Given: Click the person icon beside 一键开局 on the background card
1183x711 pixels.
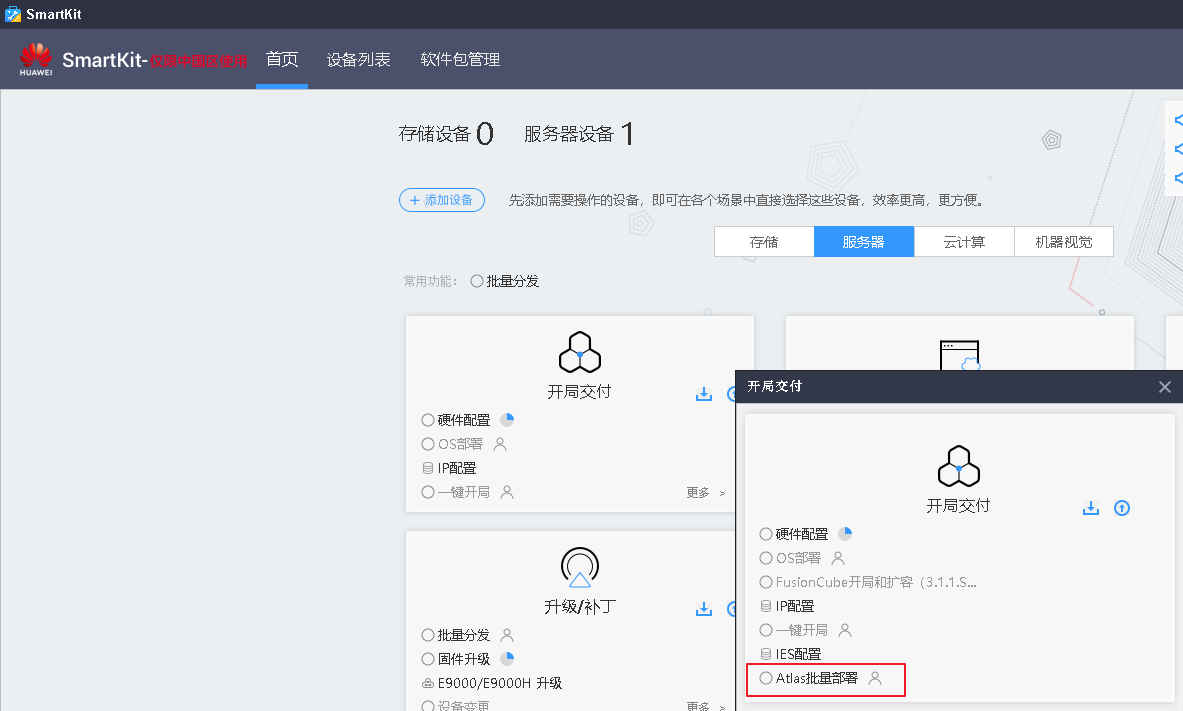Looking at the screenshot, I should point(507,492).
